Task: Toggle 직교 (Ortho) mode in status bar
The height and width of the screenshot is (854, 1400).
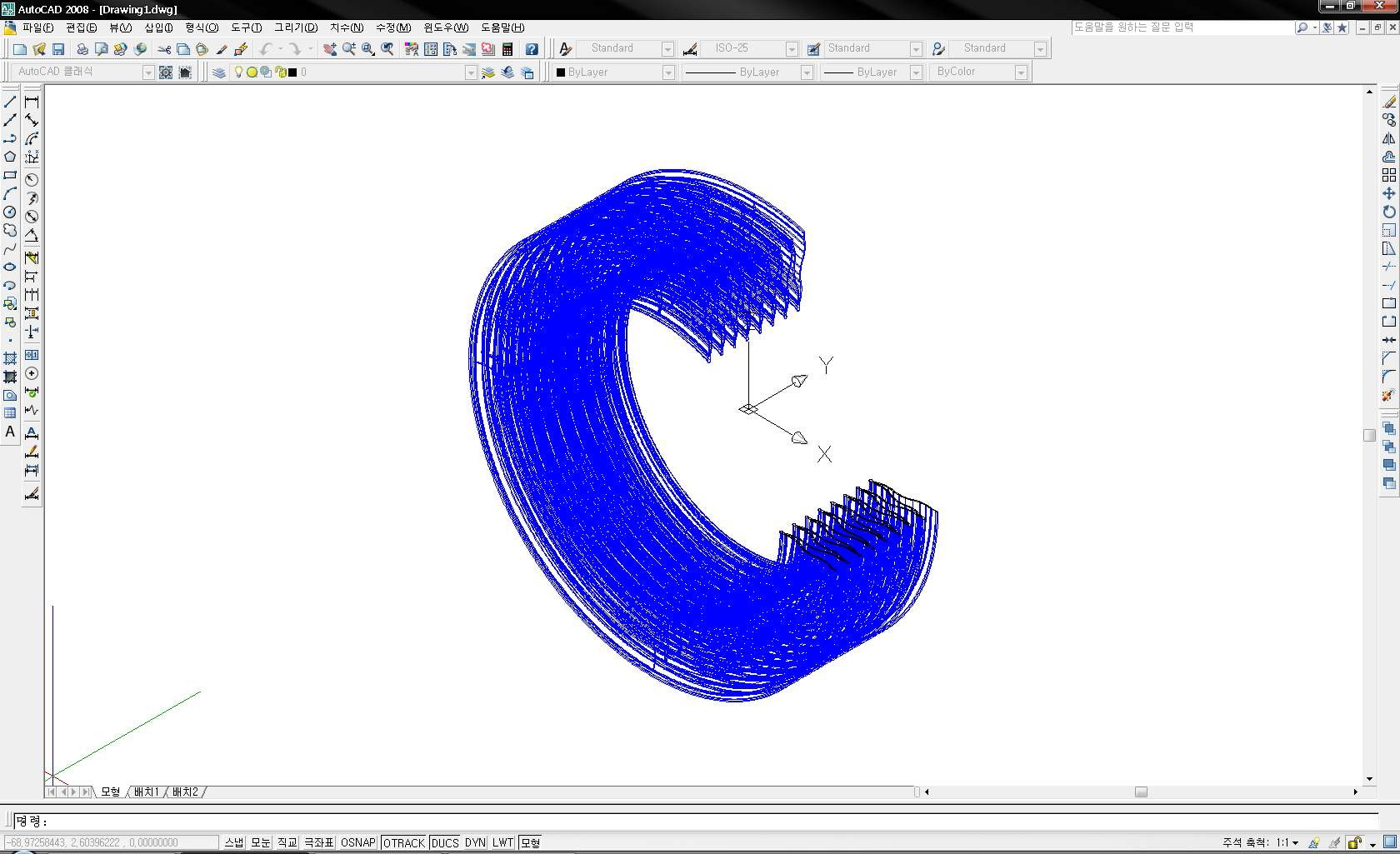Action: tap(287, 842)
